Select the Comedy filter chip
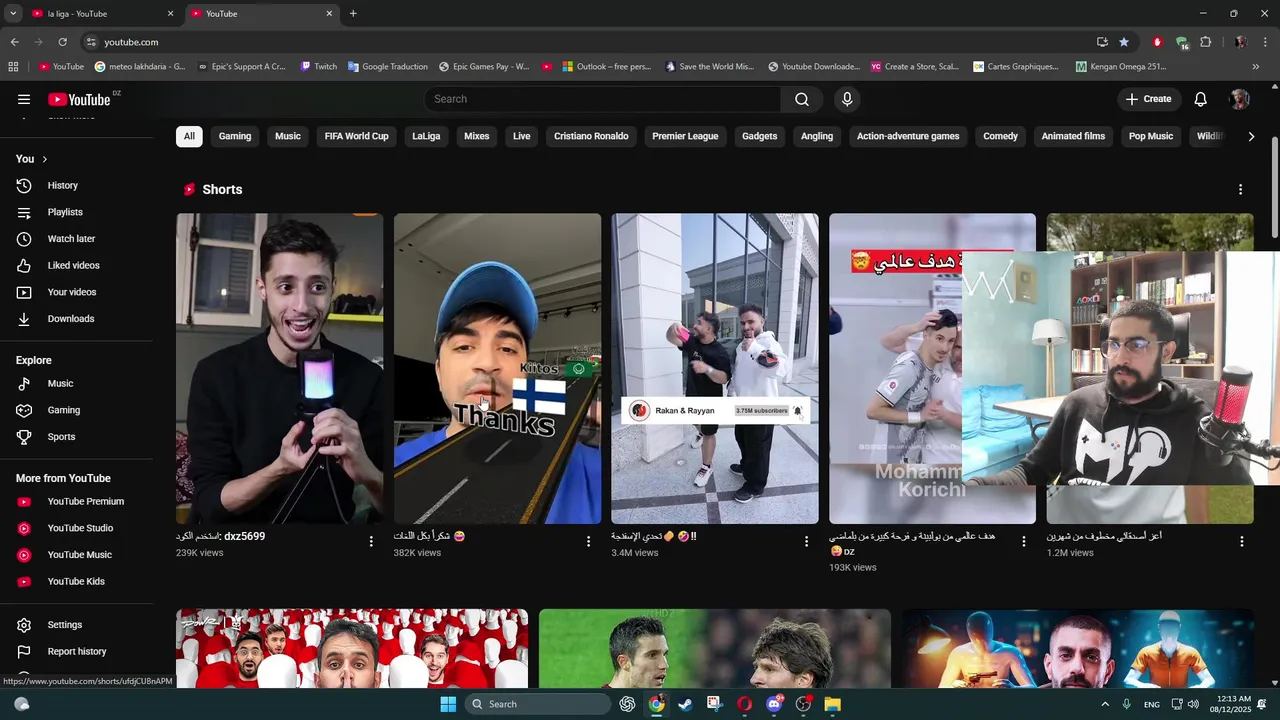 1000,136
